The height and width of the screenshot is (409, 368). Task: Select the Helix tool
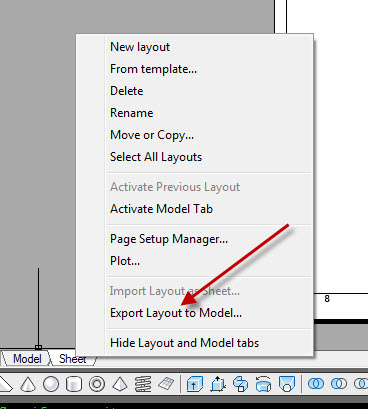(x=143, y=384)
